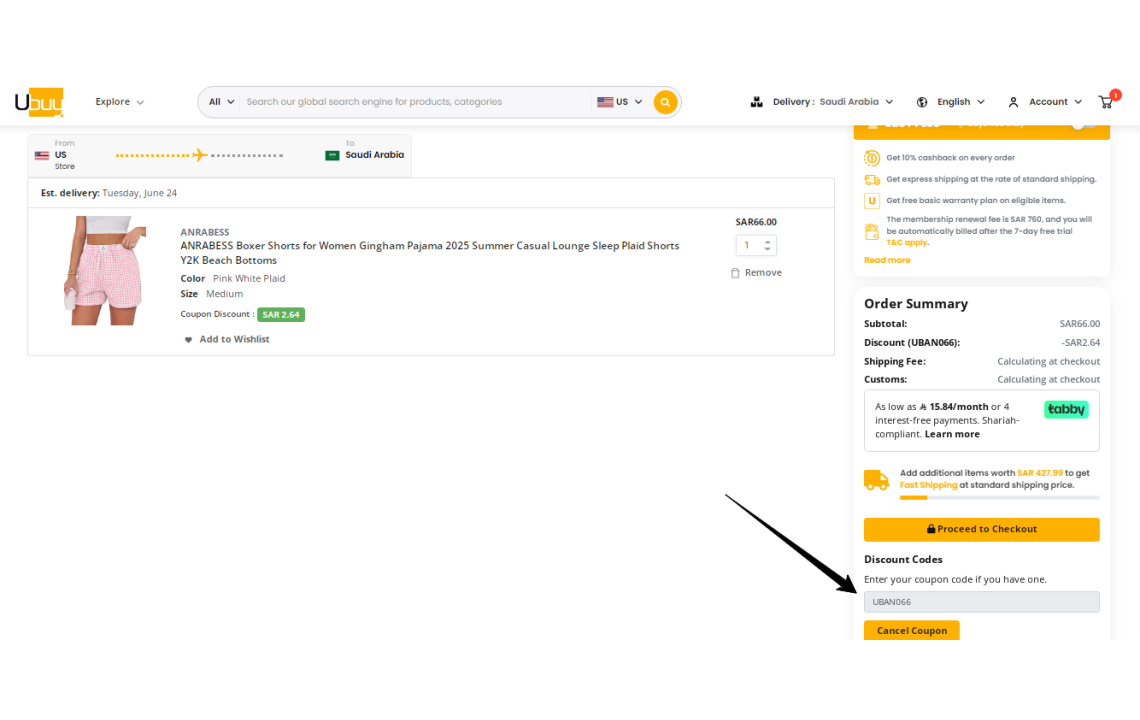Click the Pink White Plaid color text

[x=249, y=279]
